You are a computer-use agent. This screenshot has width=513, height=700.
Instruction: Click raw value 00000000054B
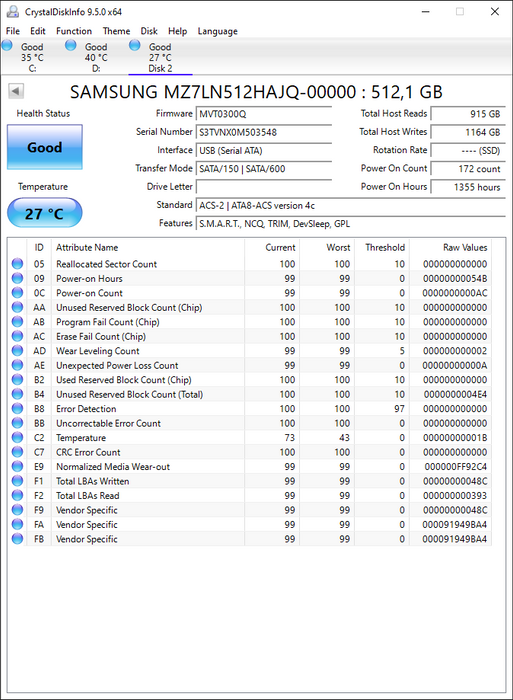pos(455,278)
